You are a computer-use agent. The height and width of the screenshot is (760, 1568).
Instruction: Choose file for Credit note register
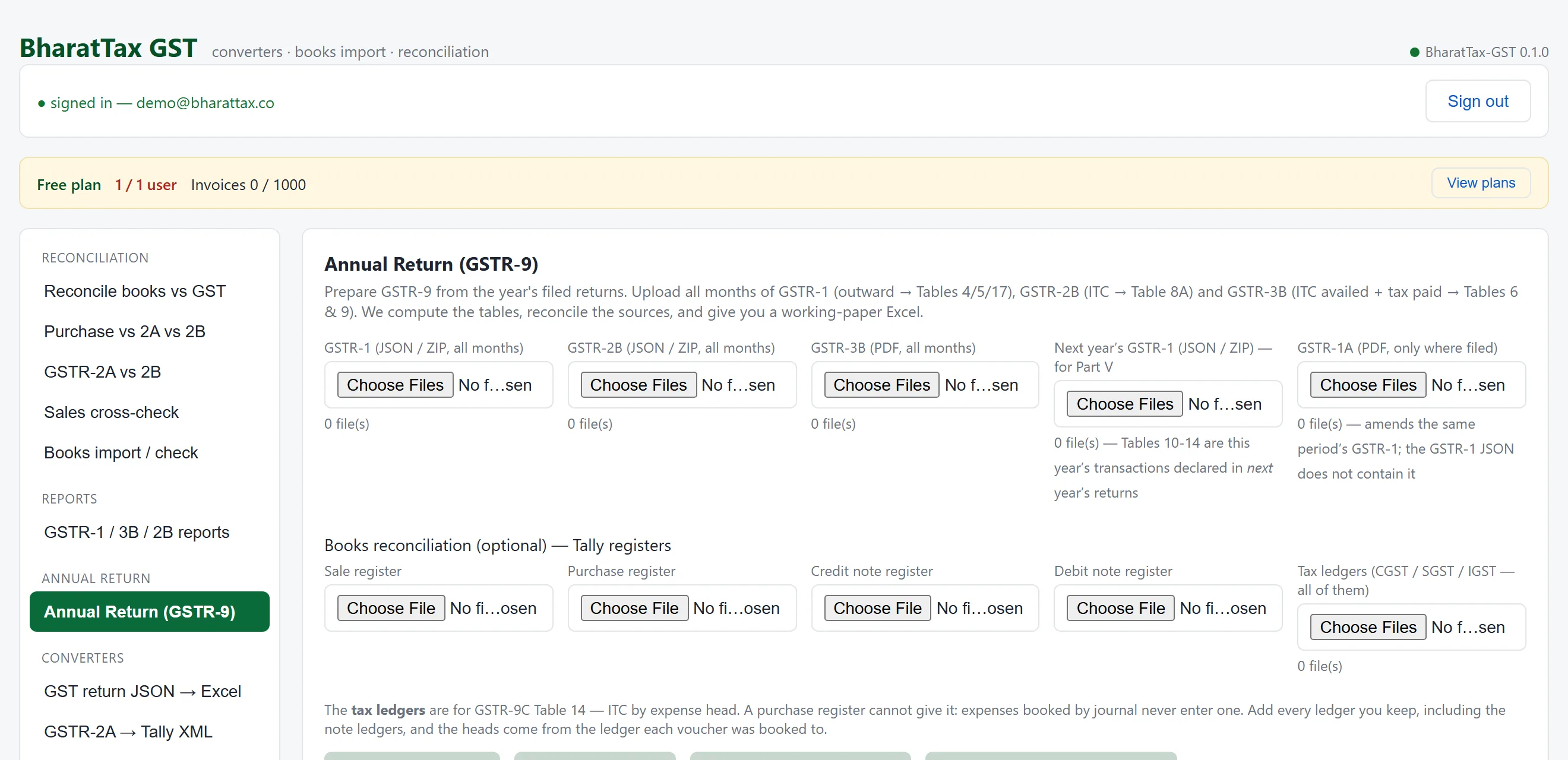click(877, 608)
